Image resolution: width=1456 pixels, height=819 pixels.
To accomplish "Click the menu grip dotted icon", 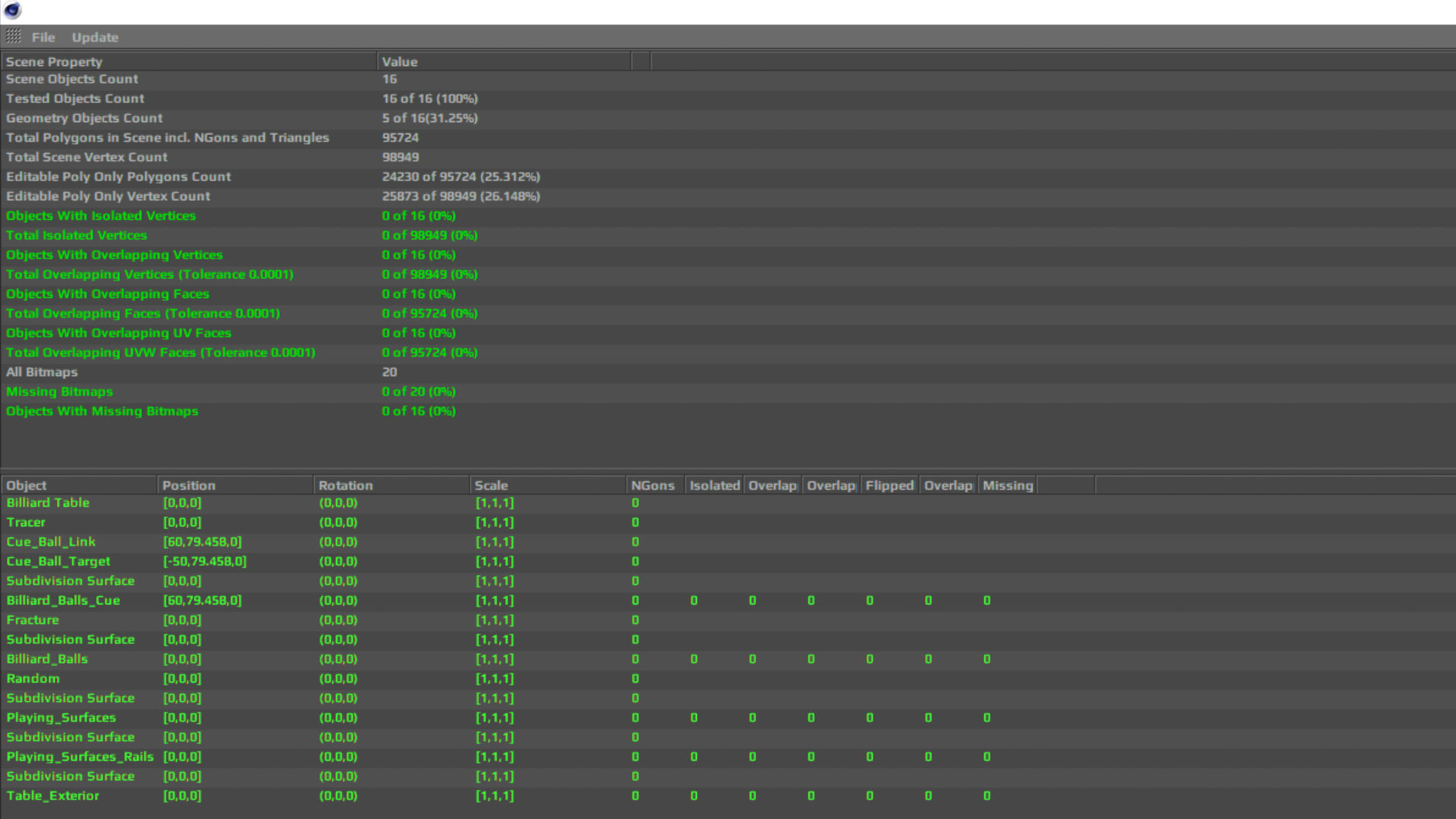I will [14, 36].
